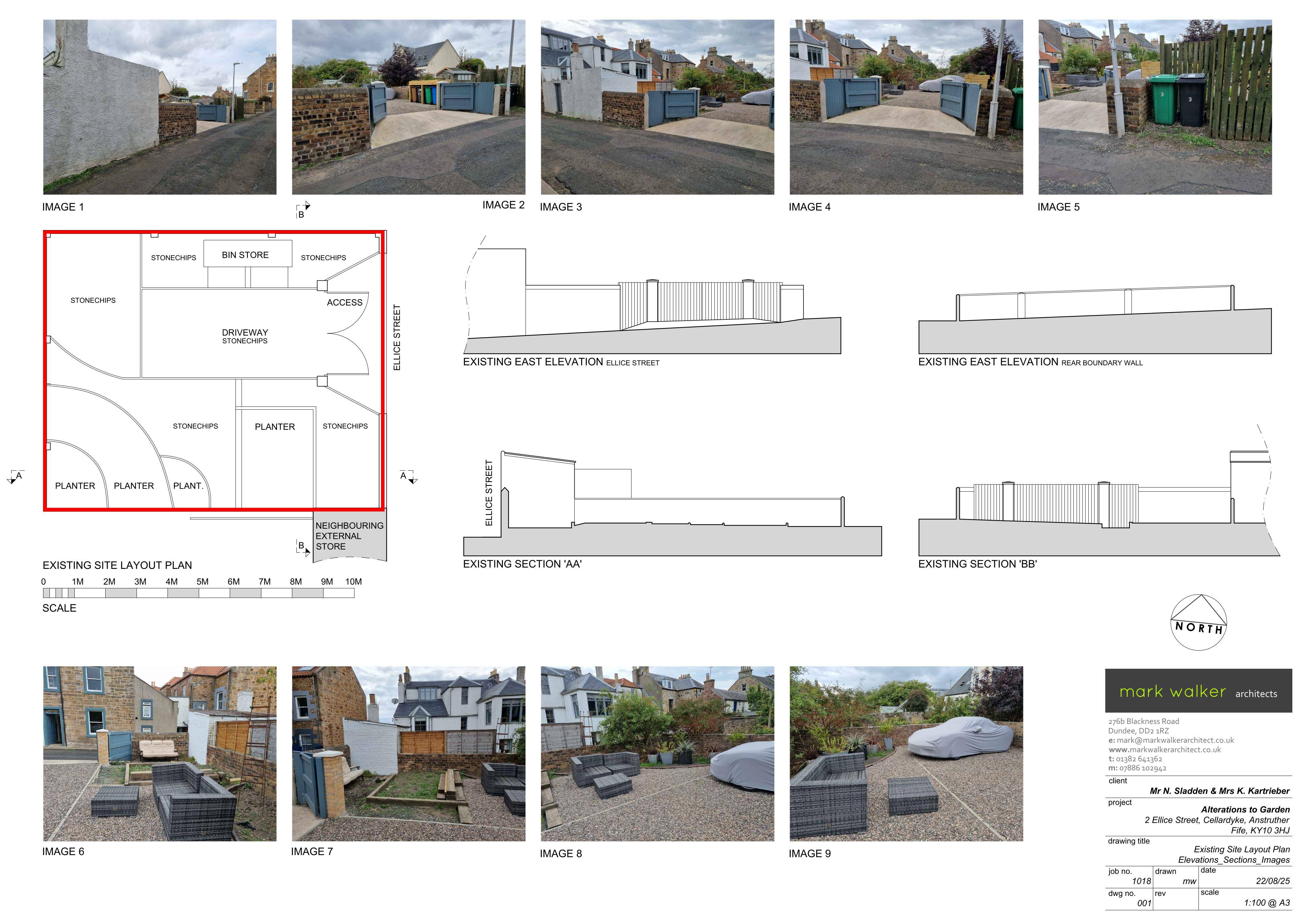Screen dimensions: 1307x924
Task: Click the 5M mark on scale bar
Action: pos(203,582)
